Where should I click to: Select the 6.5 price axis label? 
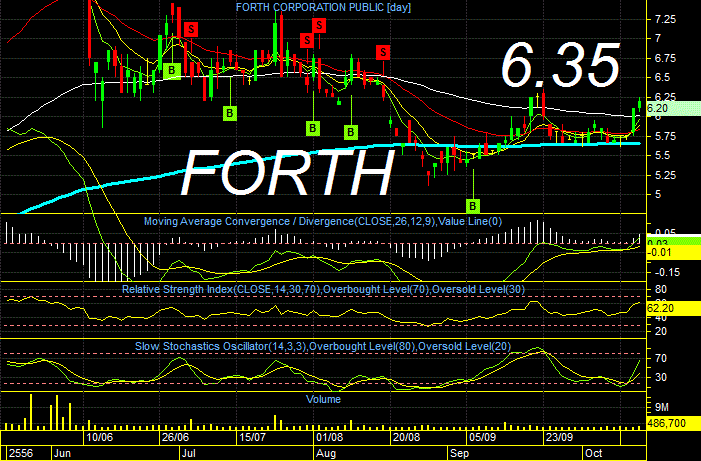(x=663, y=77)
